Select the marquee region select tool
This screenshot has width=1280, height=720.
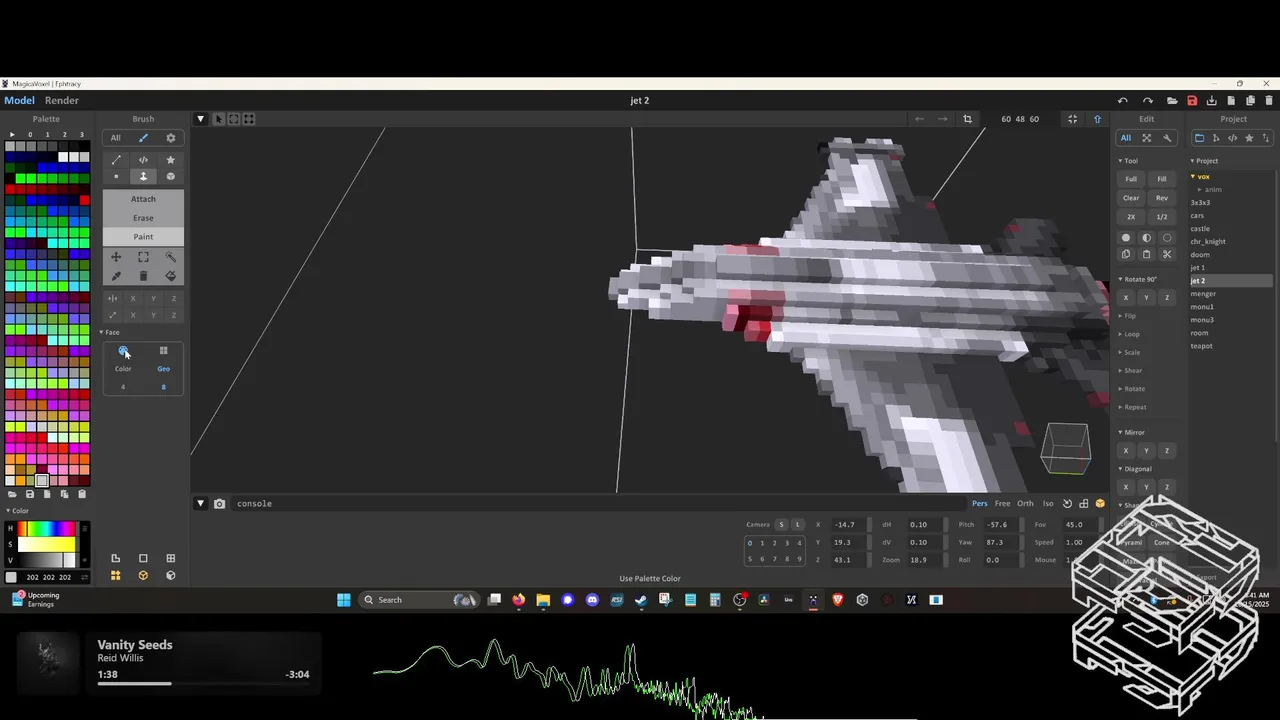tap(143, 257)
